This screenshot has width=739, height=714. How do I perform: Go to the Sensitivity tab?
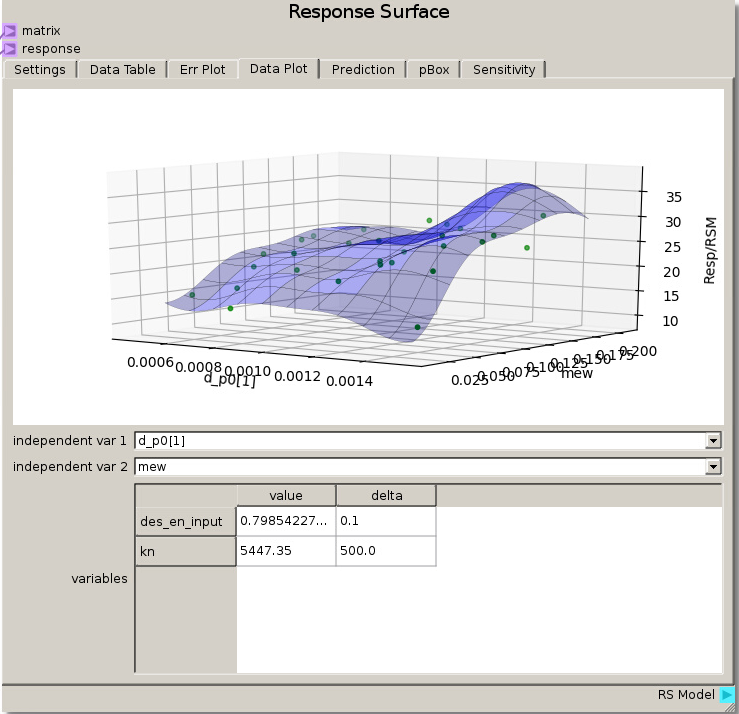(504, 70)
